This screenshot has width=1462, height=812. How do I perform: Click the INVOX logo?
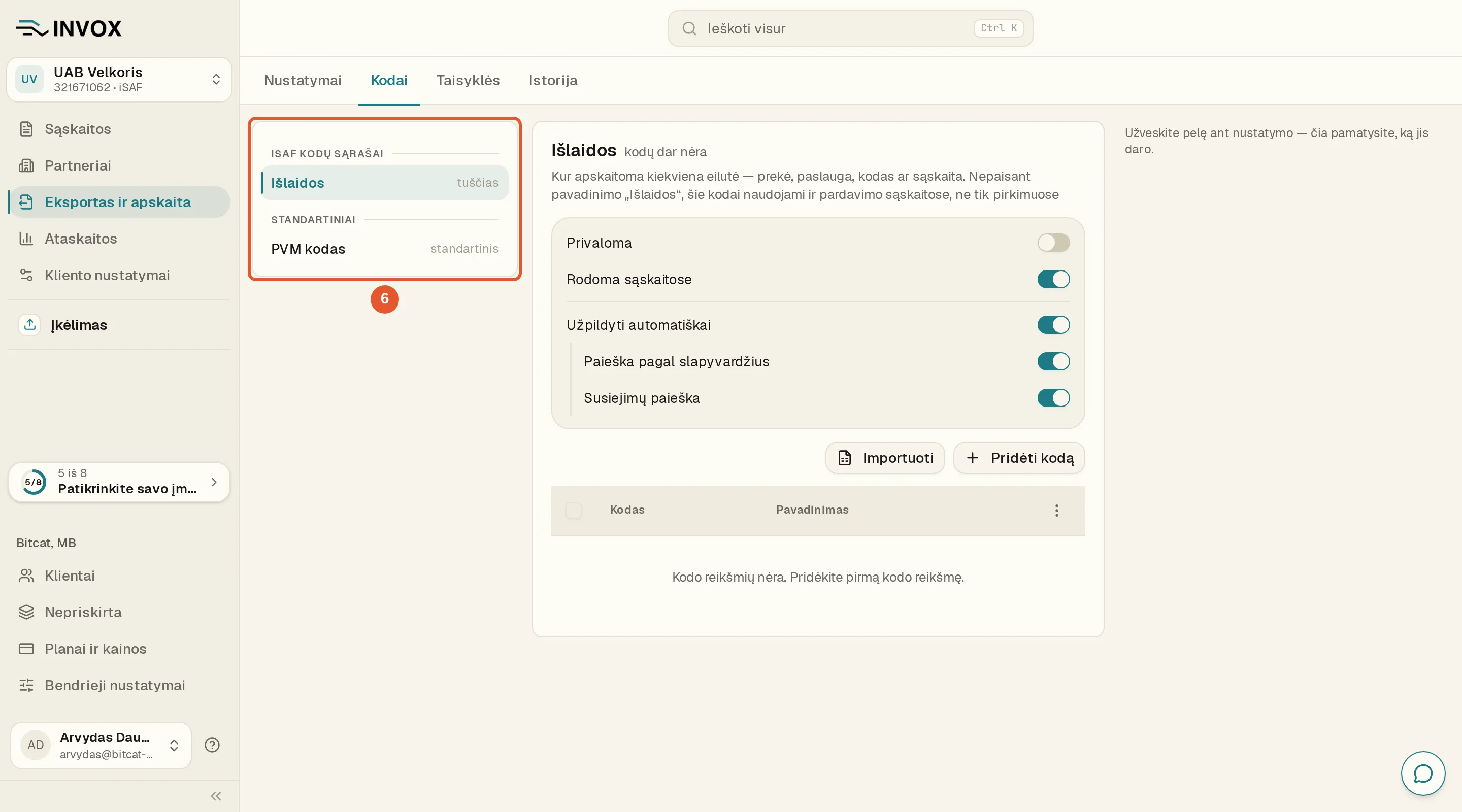pyautogui.click(x=69, y=28)
